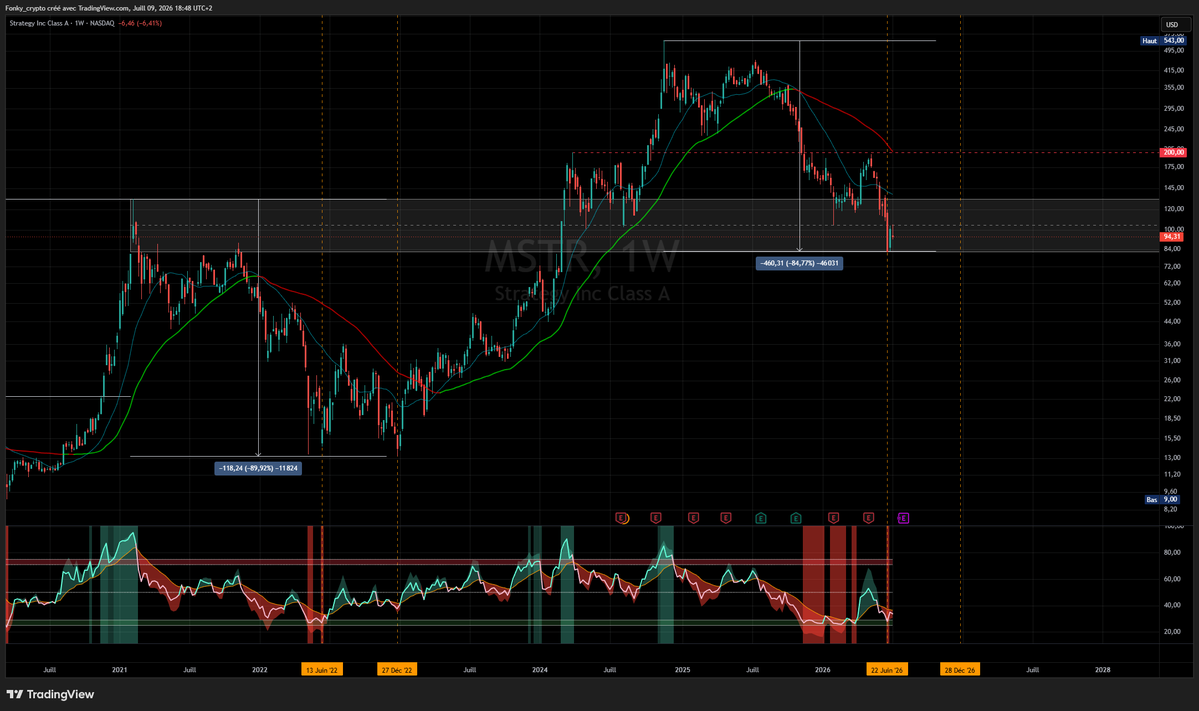The image size is (1199, 711).
Task: Click the red earnings marker just before the green ones
Action: click(x=726, y=518)
